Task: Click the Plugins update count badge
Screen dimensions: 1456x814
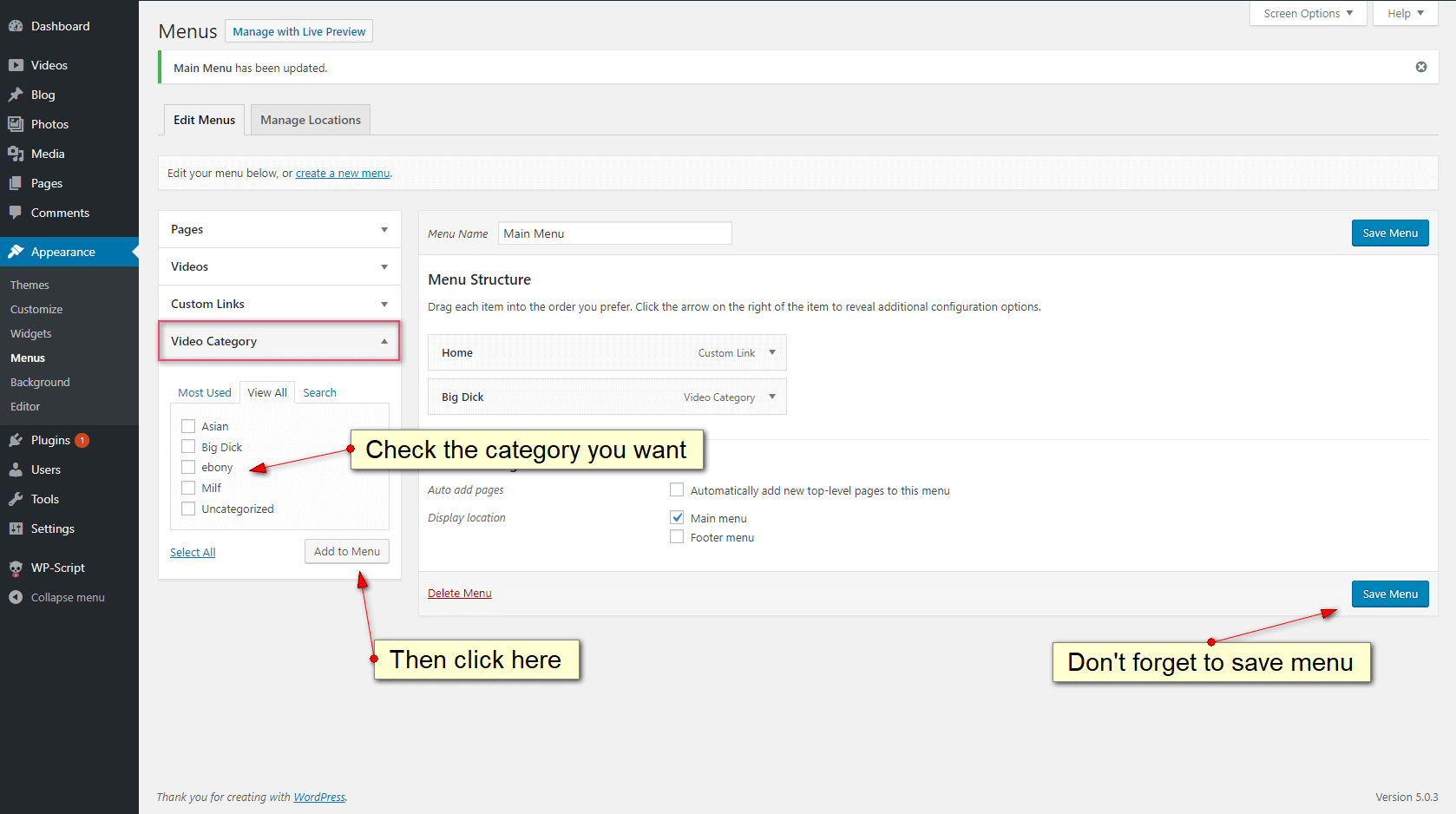Action: tap(82, 440)
